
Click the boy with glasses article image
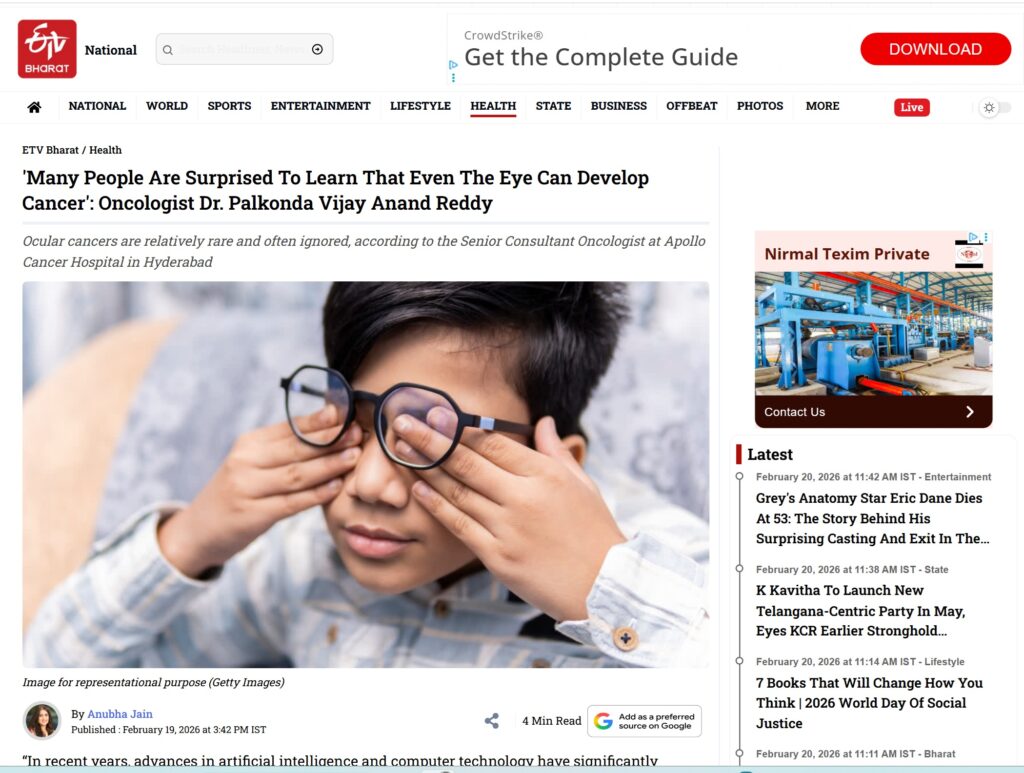coord(366,475)
